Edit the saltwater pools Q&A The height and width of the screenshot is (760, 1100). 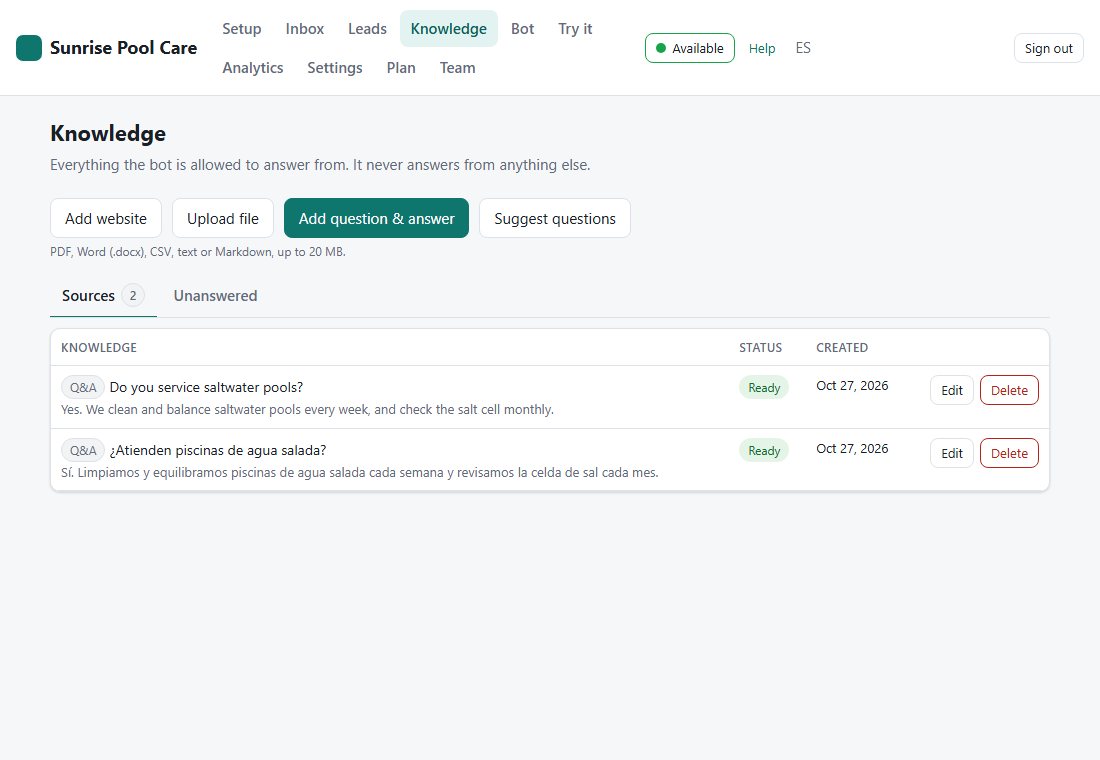coord(952,390)
